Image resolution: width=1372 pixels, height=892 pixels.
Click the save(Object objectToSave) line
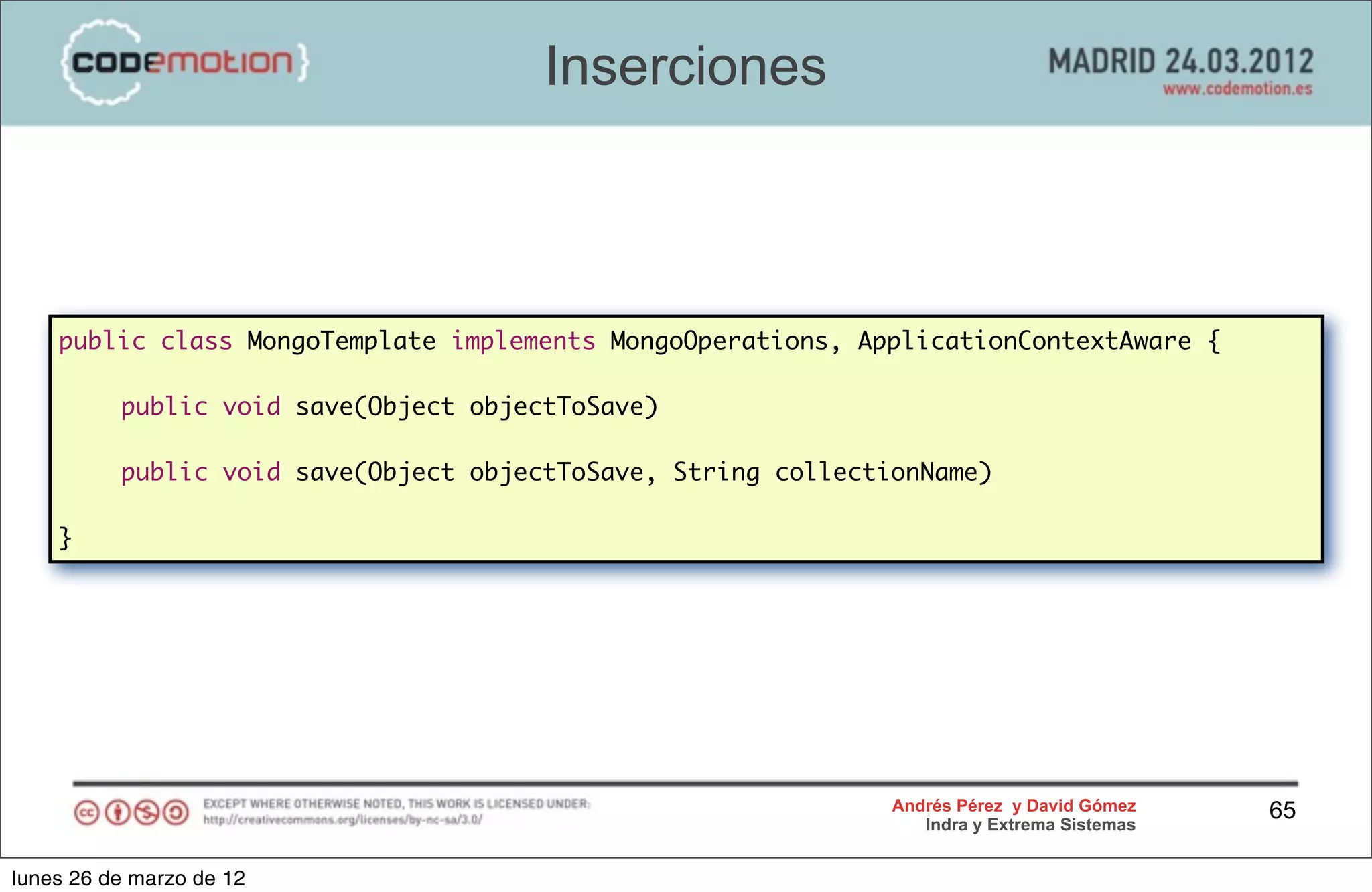tap(389, 406)
